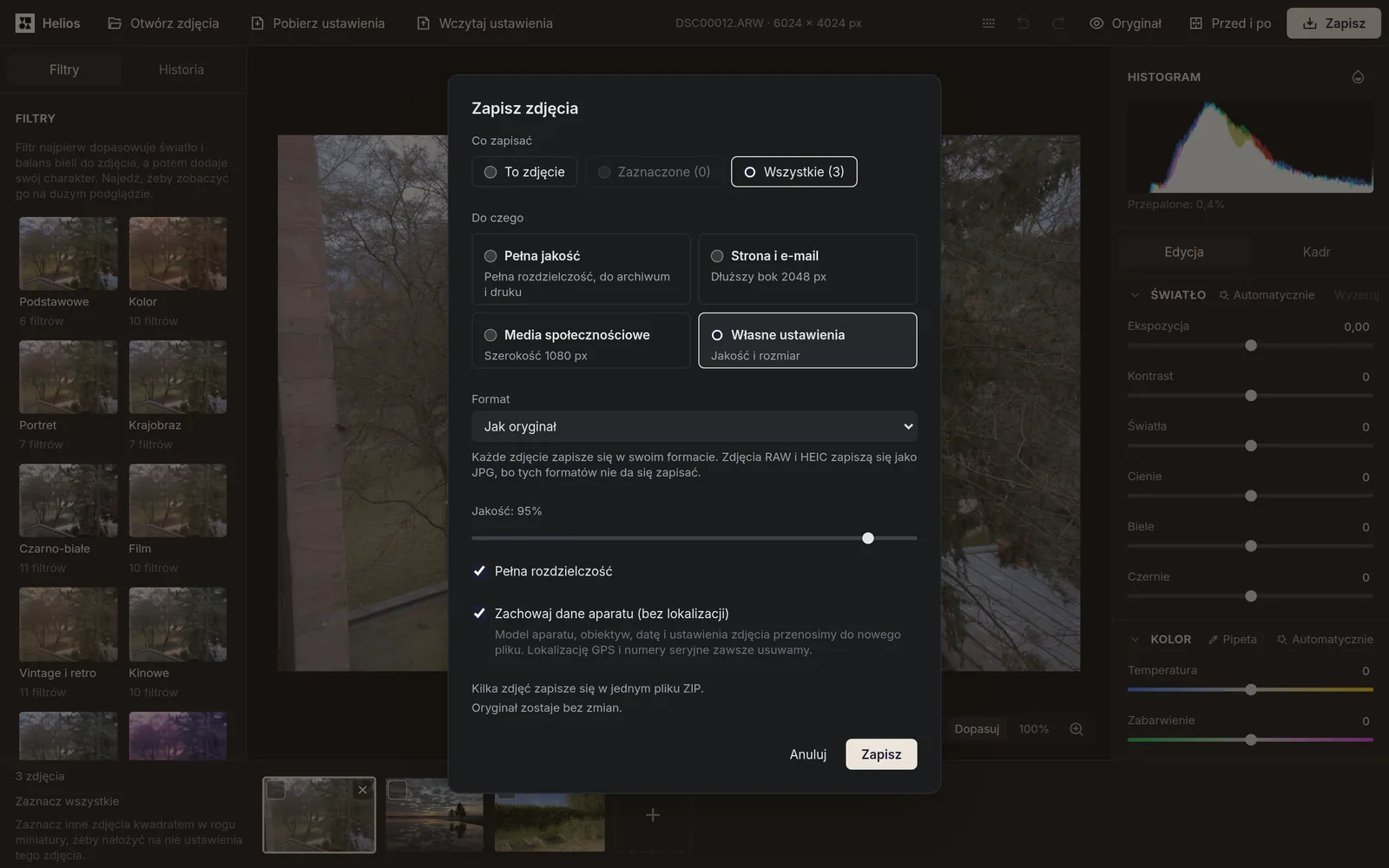Choose the Media społecznościowe preset
Image resolution: width=1389 pixels, height=868 pixels.
click(581, 340)
